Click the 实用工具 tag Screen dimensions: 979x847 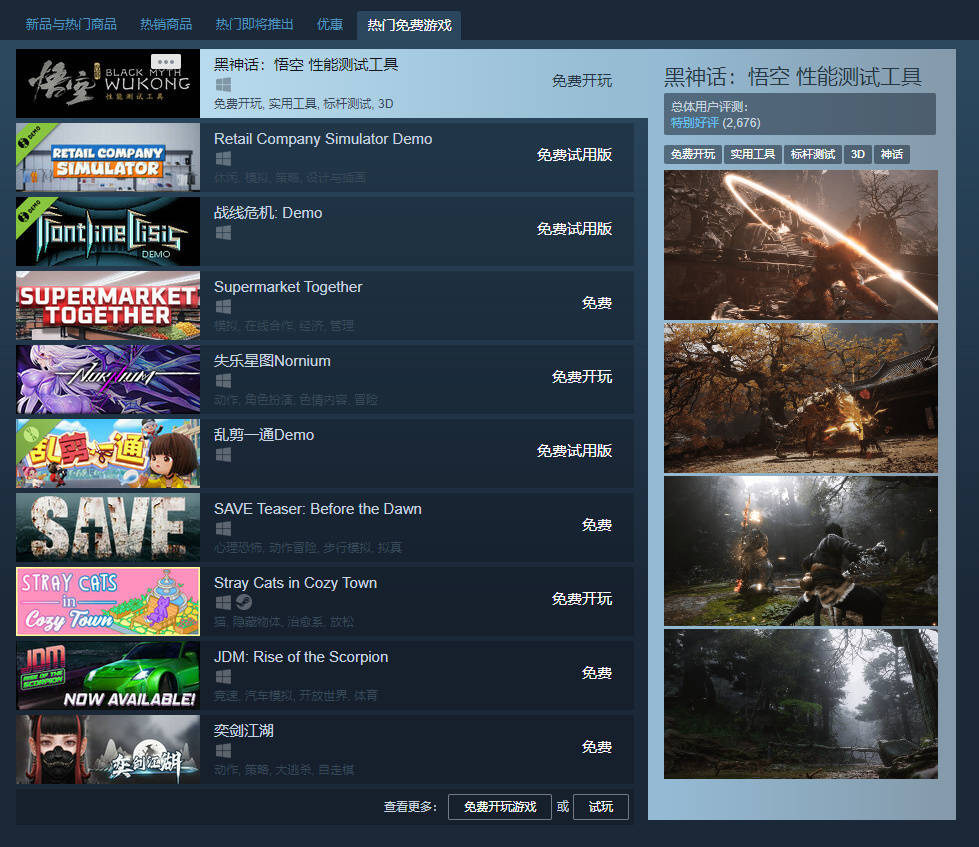tap(752, 155)
